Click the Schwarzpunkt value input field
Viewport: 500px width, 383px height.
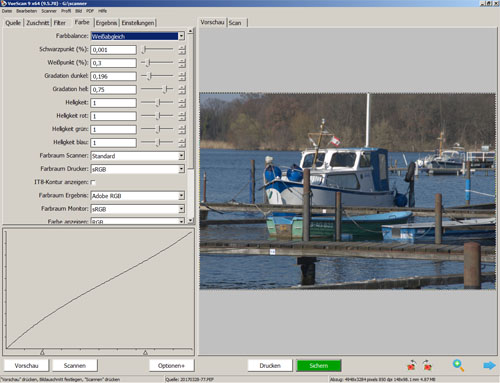coord(113,50)
